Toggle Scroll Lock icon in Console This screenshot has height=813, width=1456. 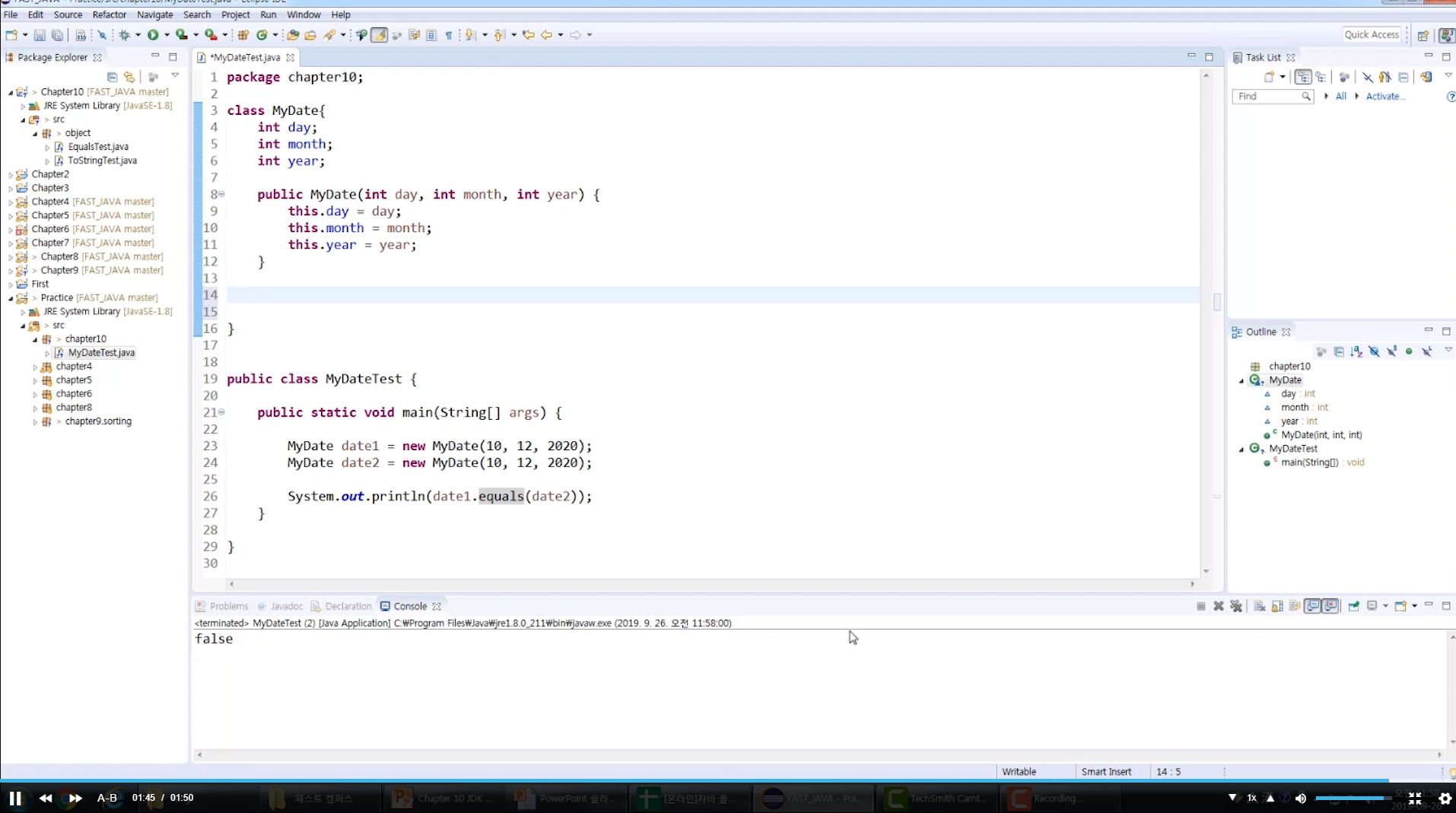1277,606
